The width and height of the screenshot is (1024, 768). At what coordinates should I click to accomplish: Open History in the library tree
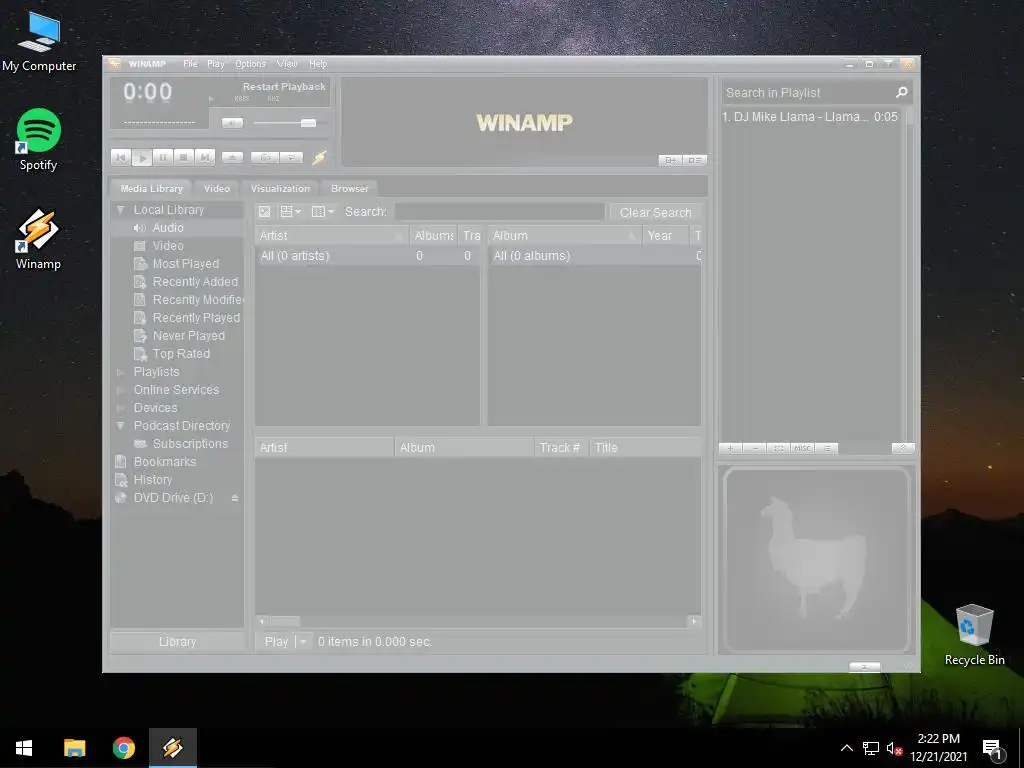[152, 479]
